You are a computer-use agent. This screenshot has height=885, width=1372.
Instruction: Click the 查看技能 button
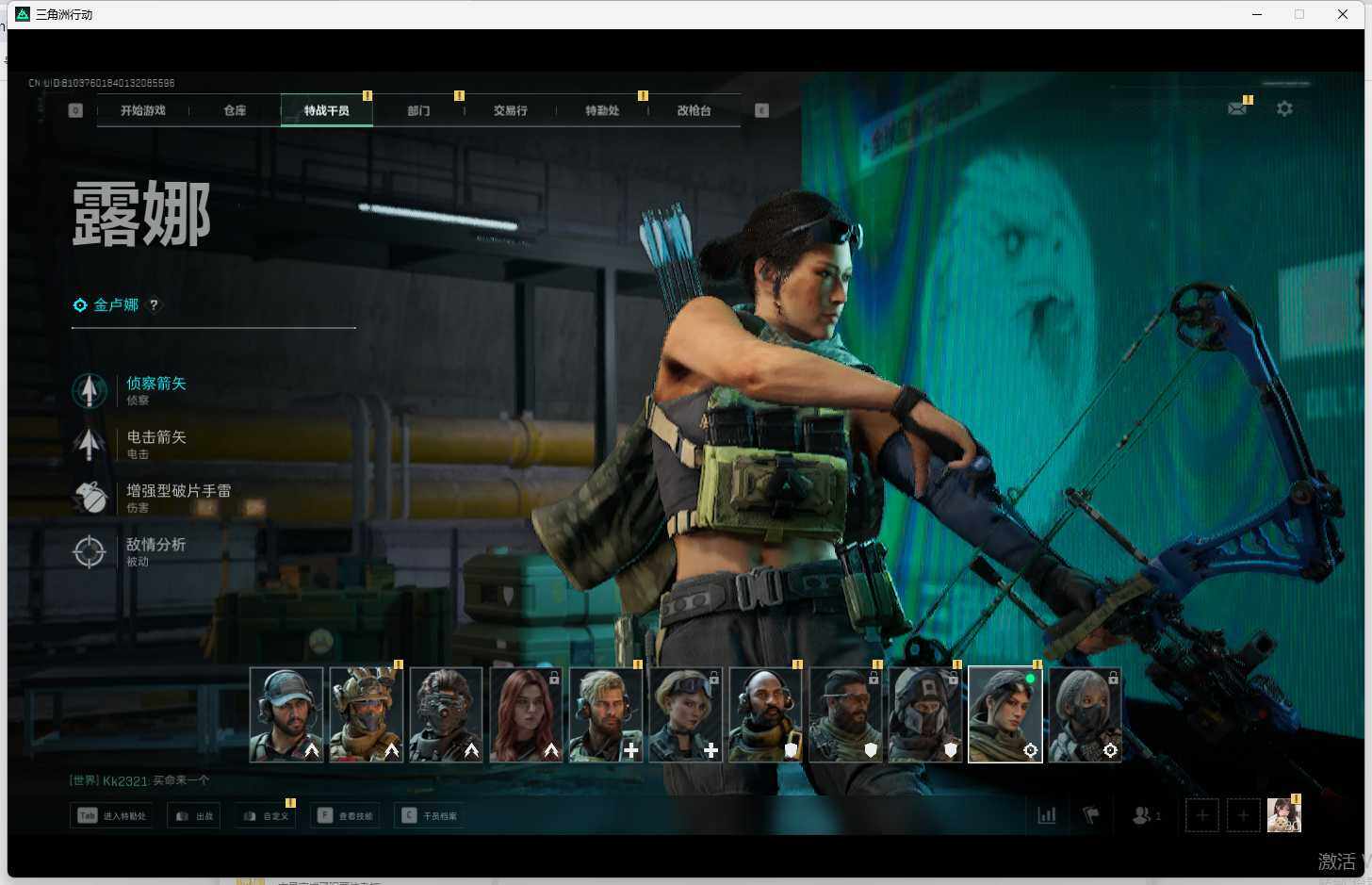346,815
